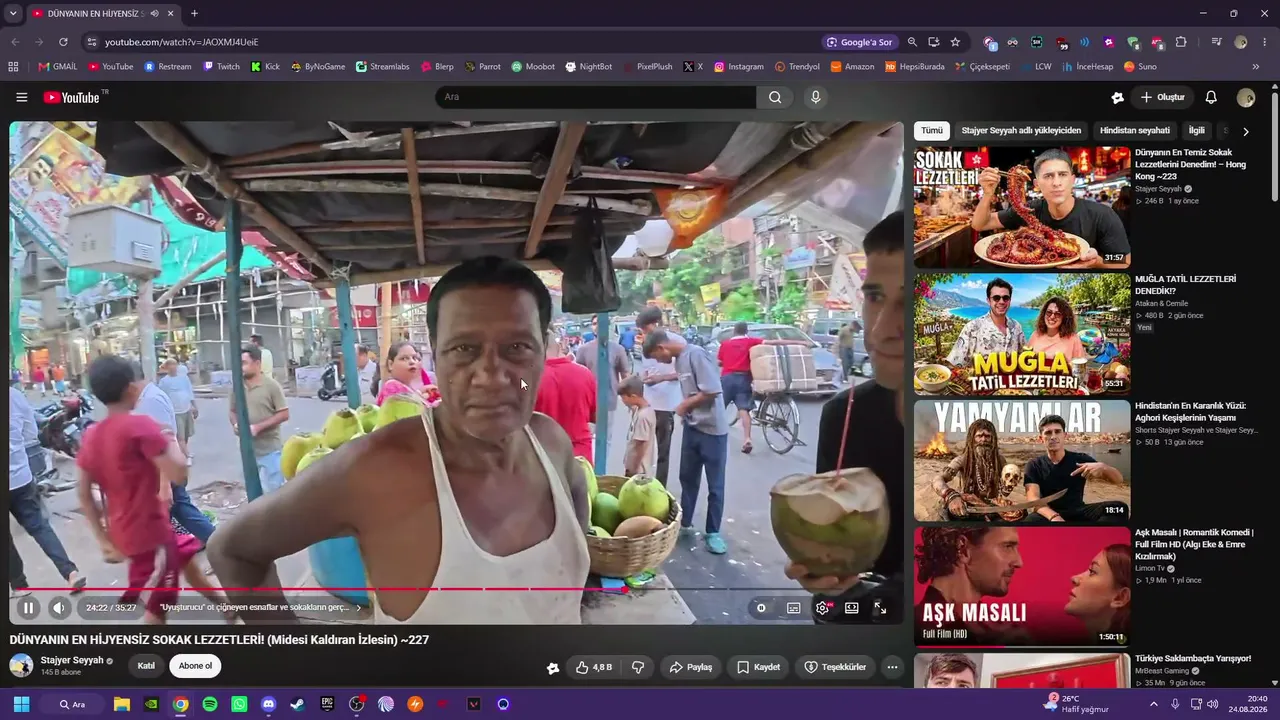Open video player settings gear

click(x=823, y=607)
